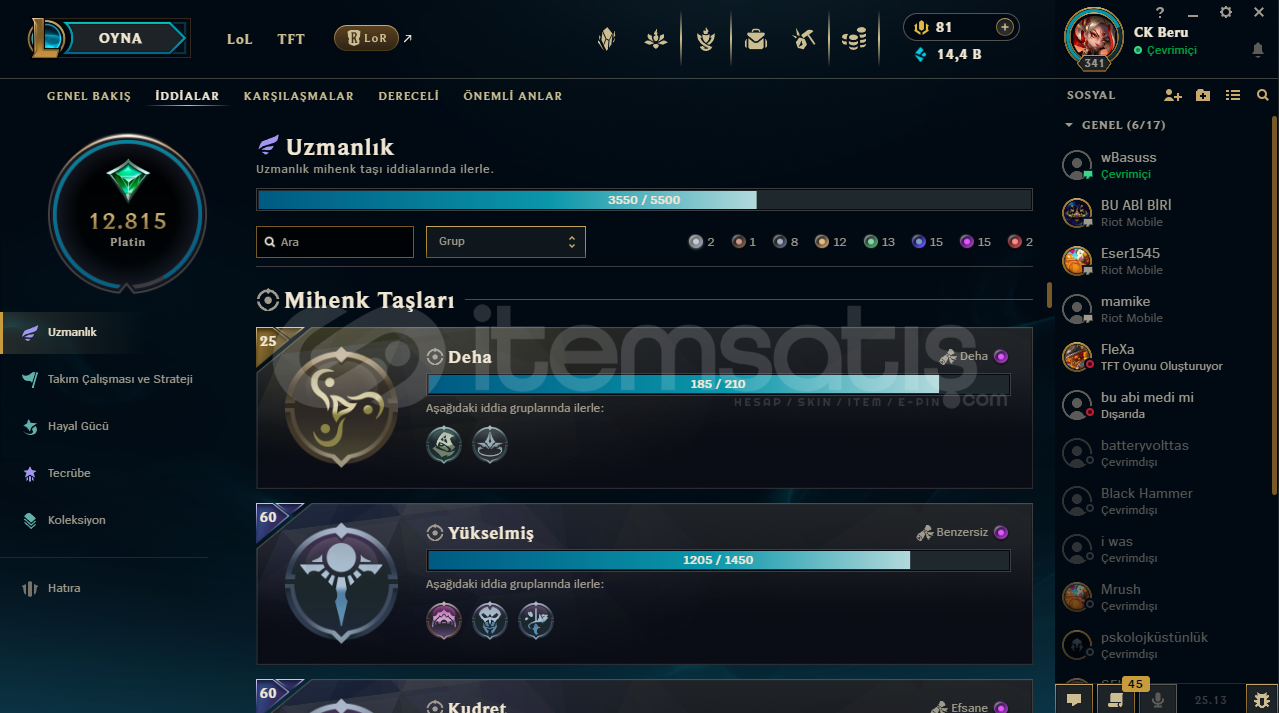Open the Store coins icon
1279x713 pixels.
(853, 39)
